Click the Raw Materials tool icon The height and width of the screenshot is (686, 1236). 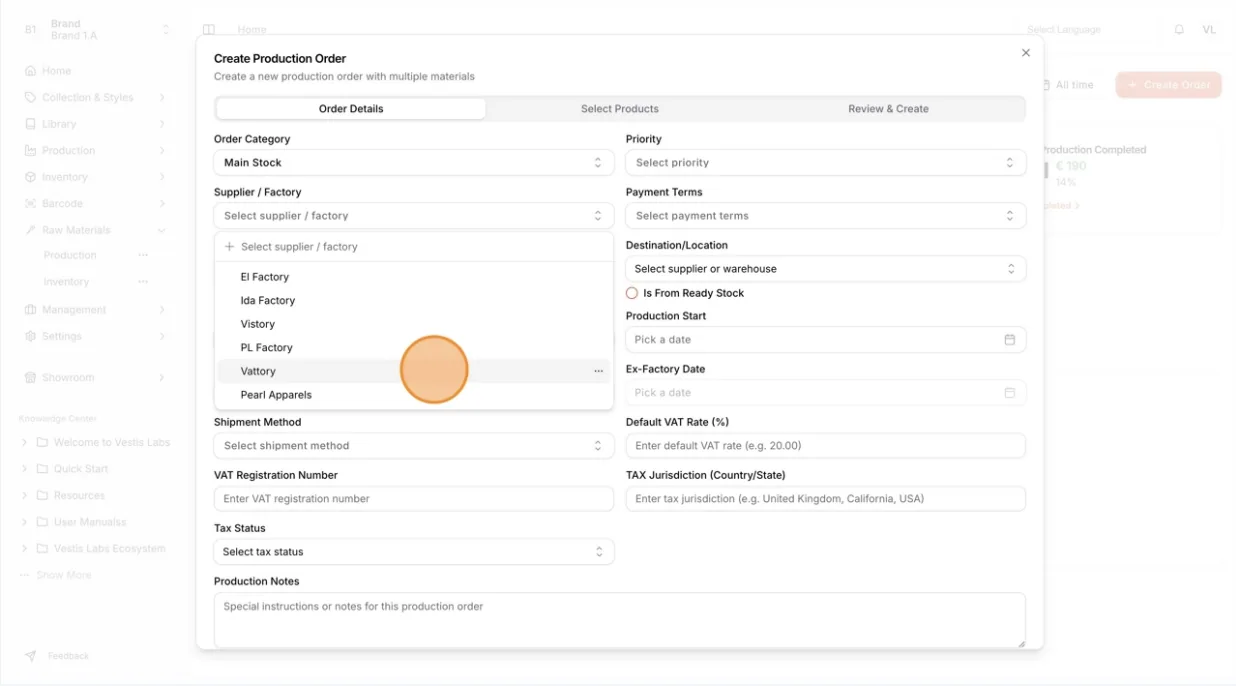pyautogui.click(x=30, y=230)
